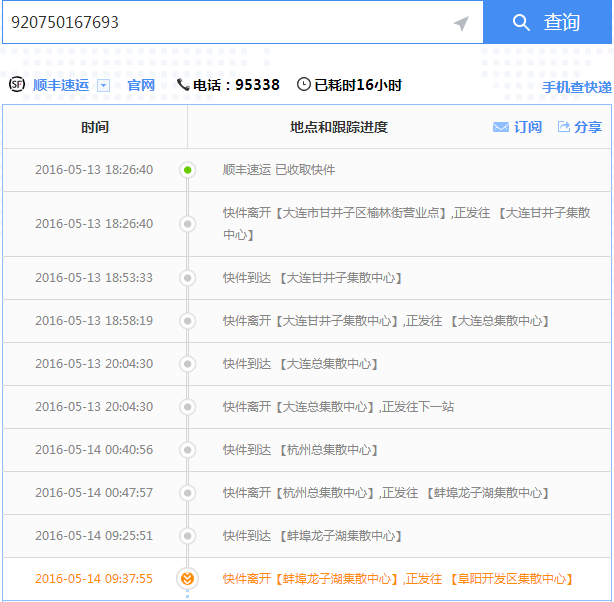Click the envelope icon for 订阅
Viewport: 614px width, 602px height.
click(x=501, y=127)
